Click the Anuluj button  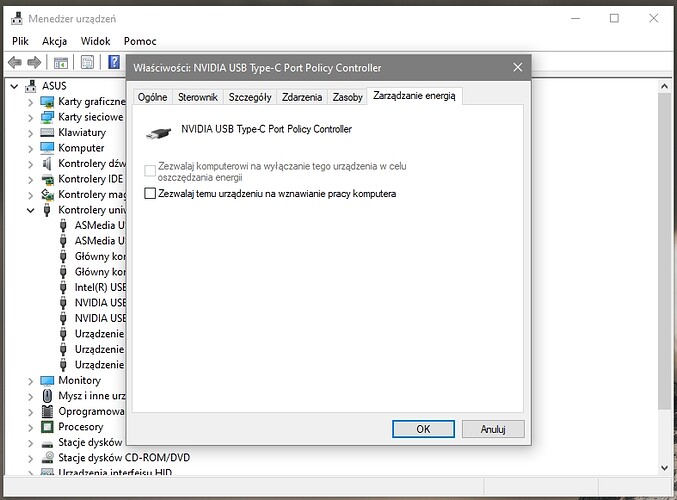pos(493,429)
